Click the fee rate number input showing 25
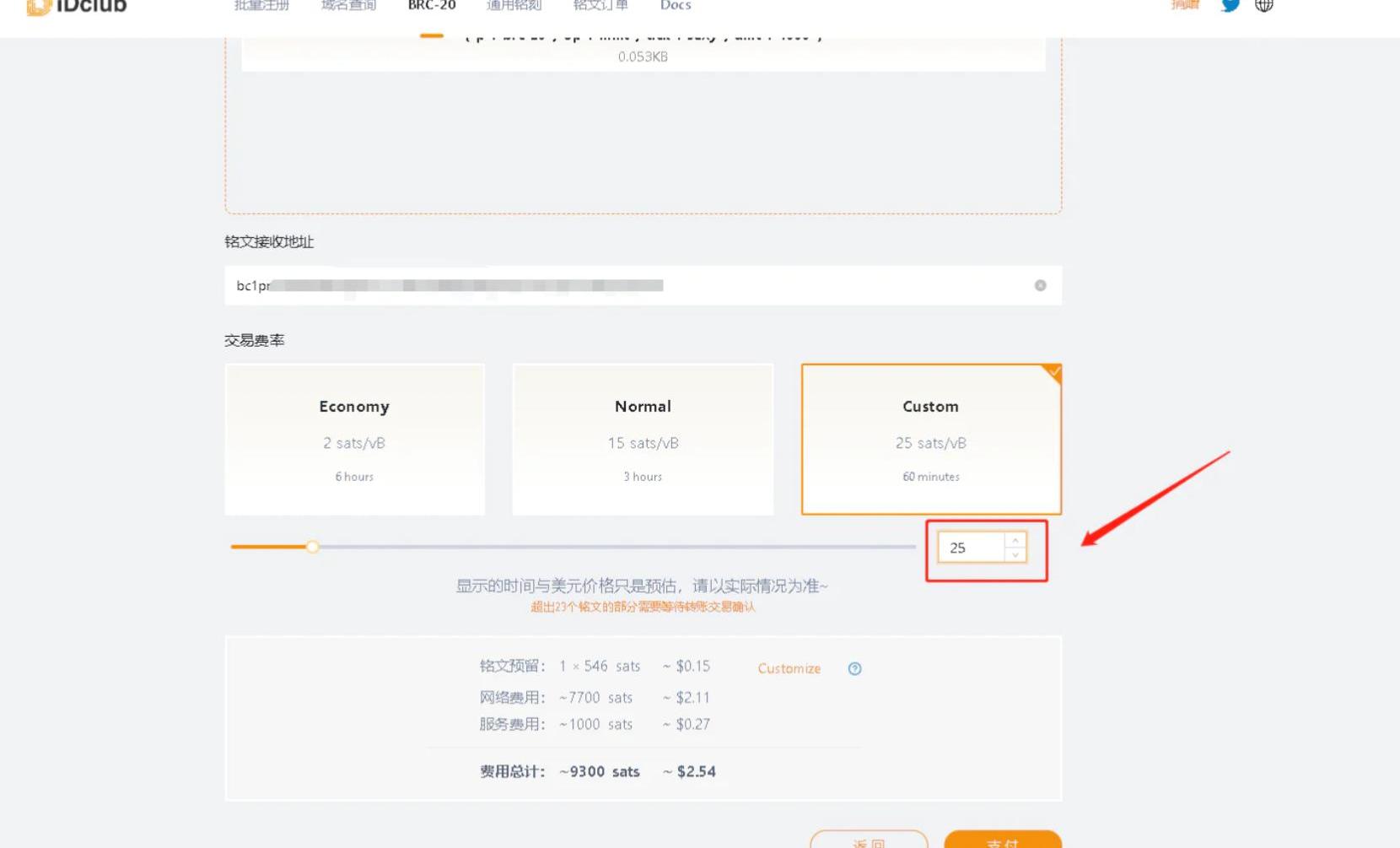The image size is (1400, 848). [x=972, y=548]
